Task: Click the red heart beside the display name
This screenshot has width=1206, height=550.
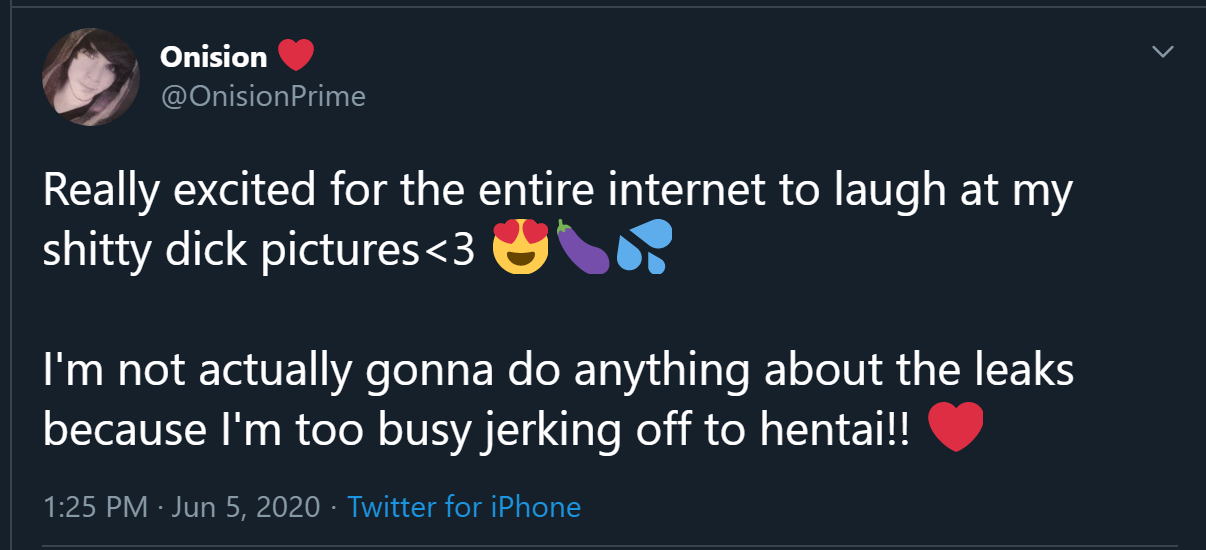Action: pos(295,56)
